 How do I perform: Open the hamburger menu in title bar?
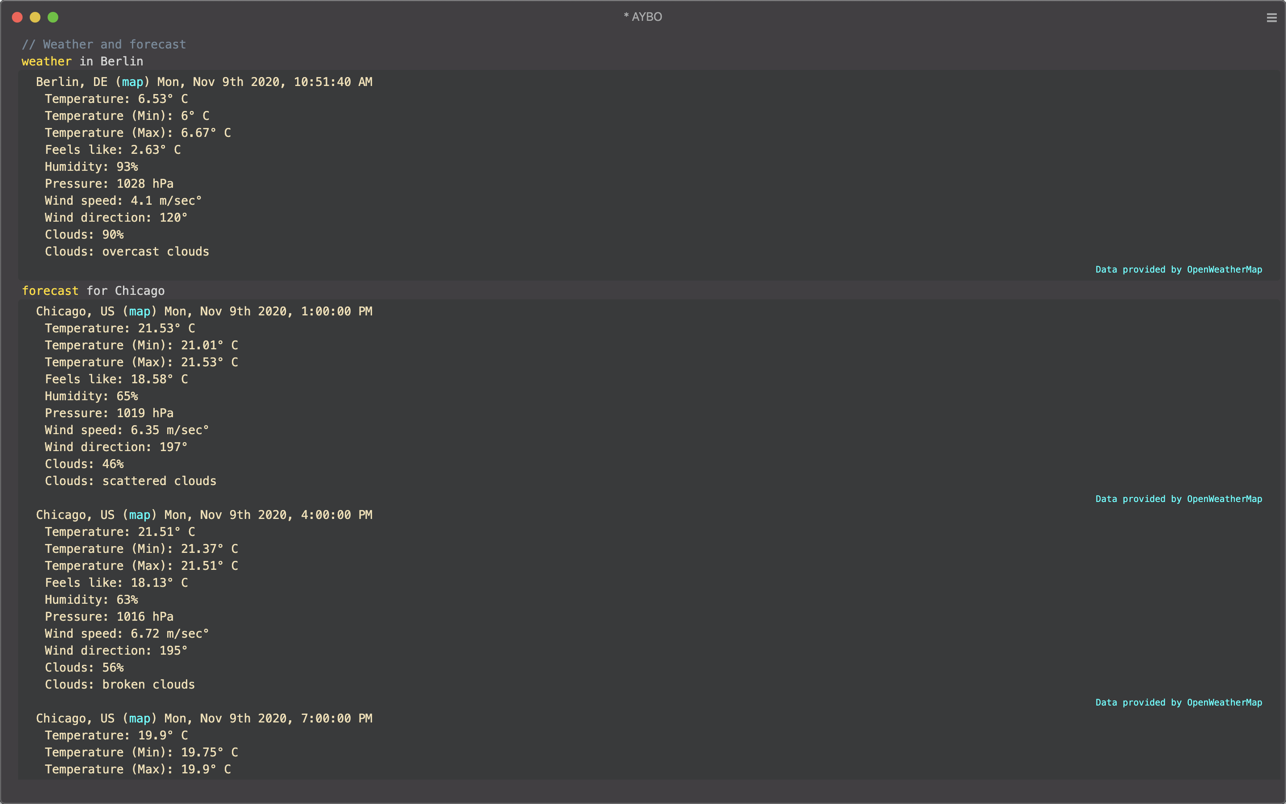1271,17
